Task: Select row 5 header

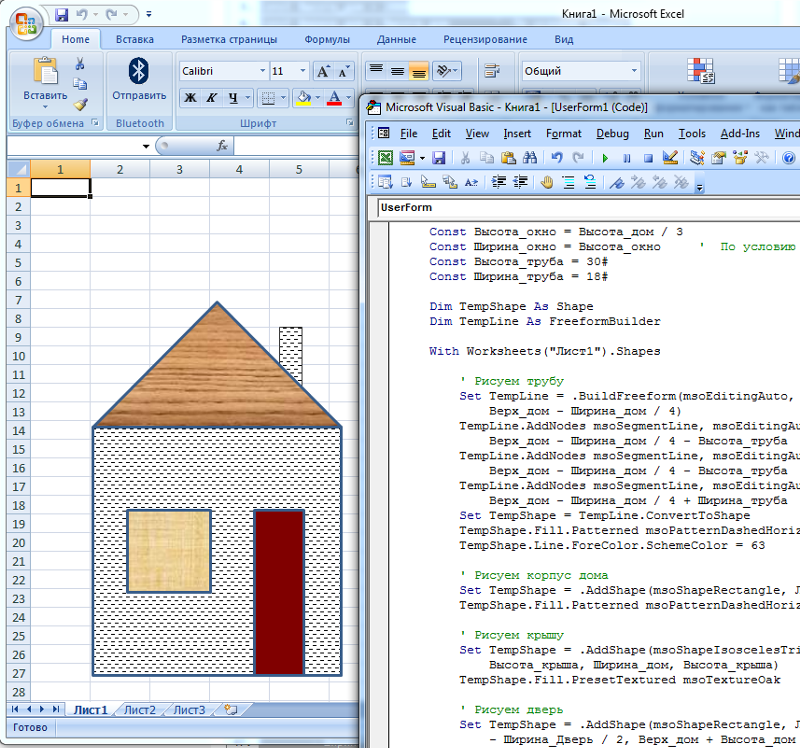Action: [x=18, y=263]
